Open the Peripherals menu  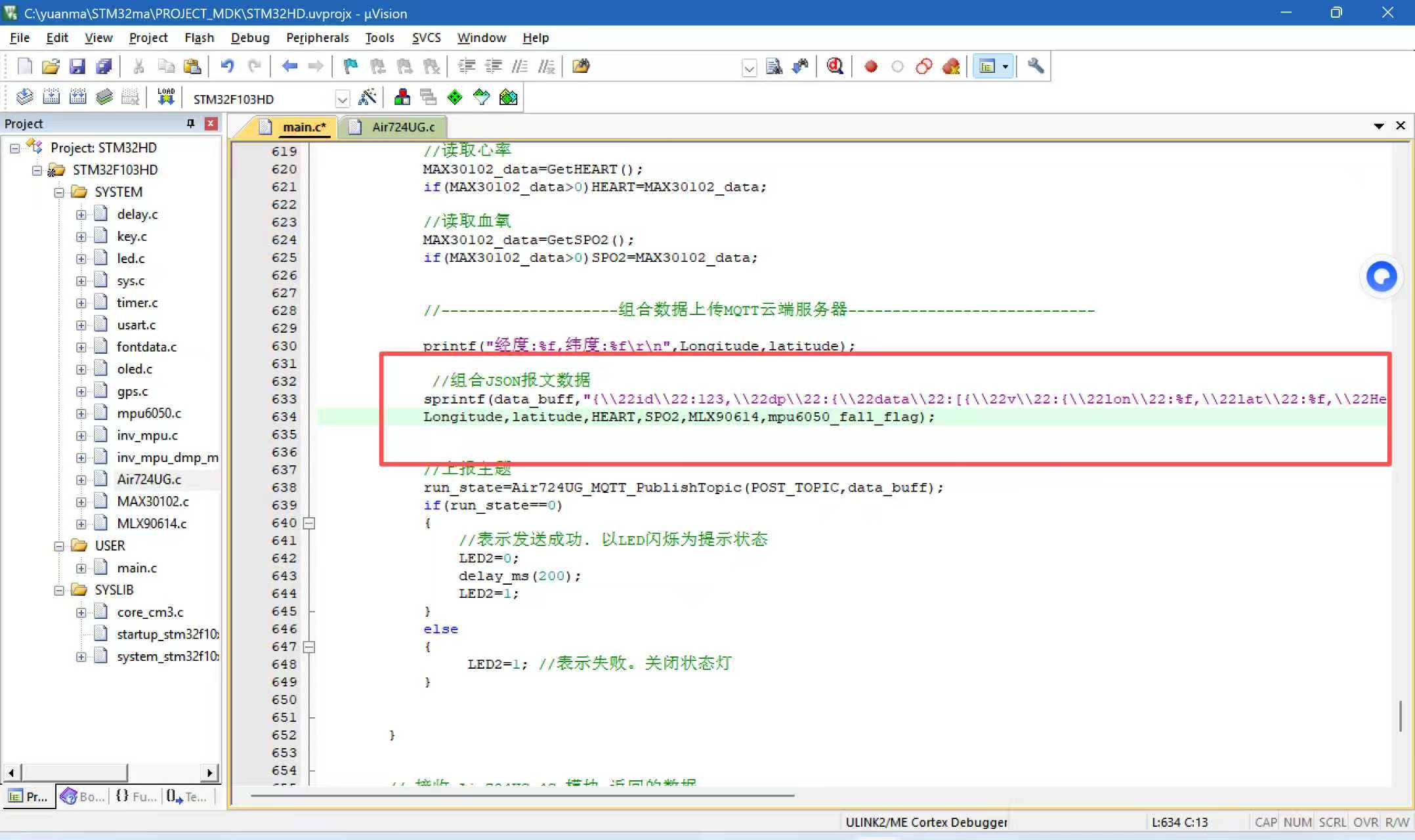click(317, 37)
